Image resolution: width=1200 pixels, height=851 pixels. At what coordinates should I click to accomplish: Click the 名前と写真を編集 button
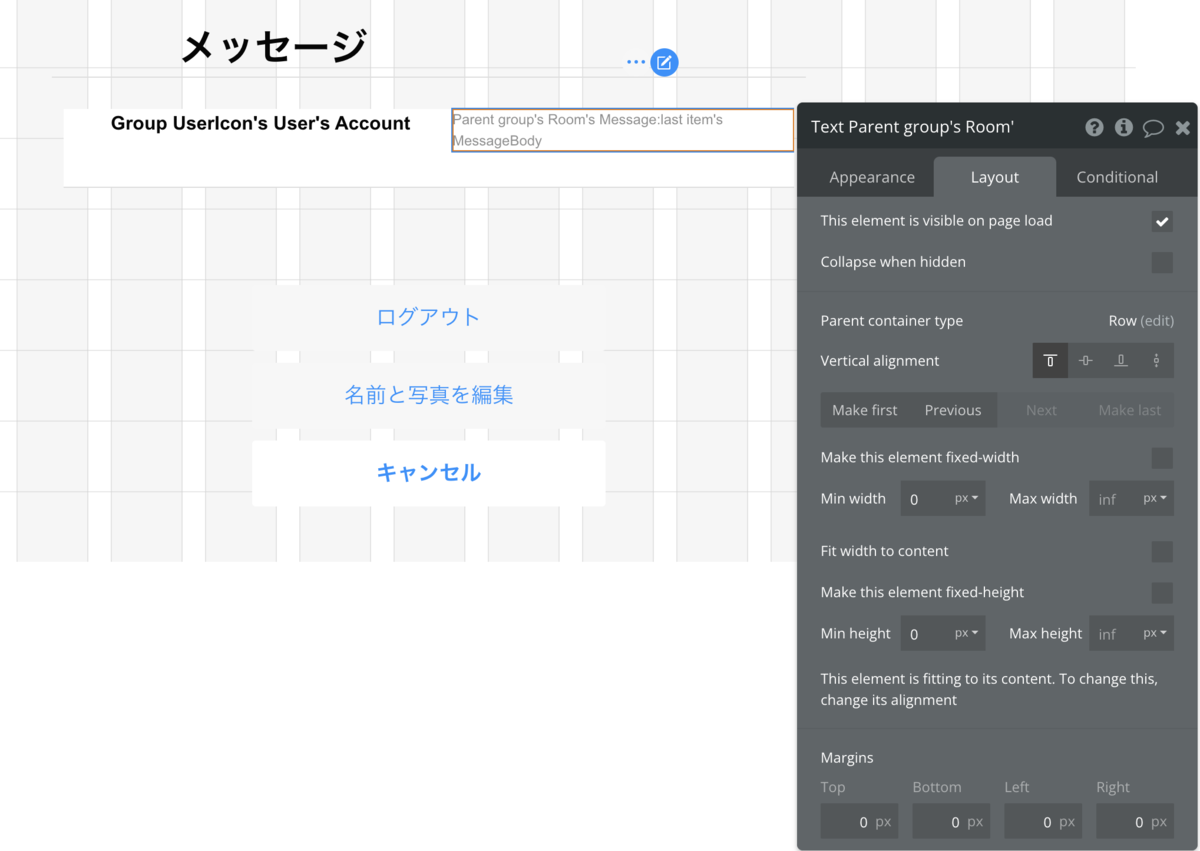(x=429, y=395)
